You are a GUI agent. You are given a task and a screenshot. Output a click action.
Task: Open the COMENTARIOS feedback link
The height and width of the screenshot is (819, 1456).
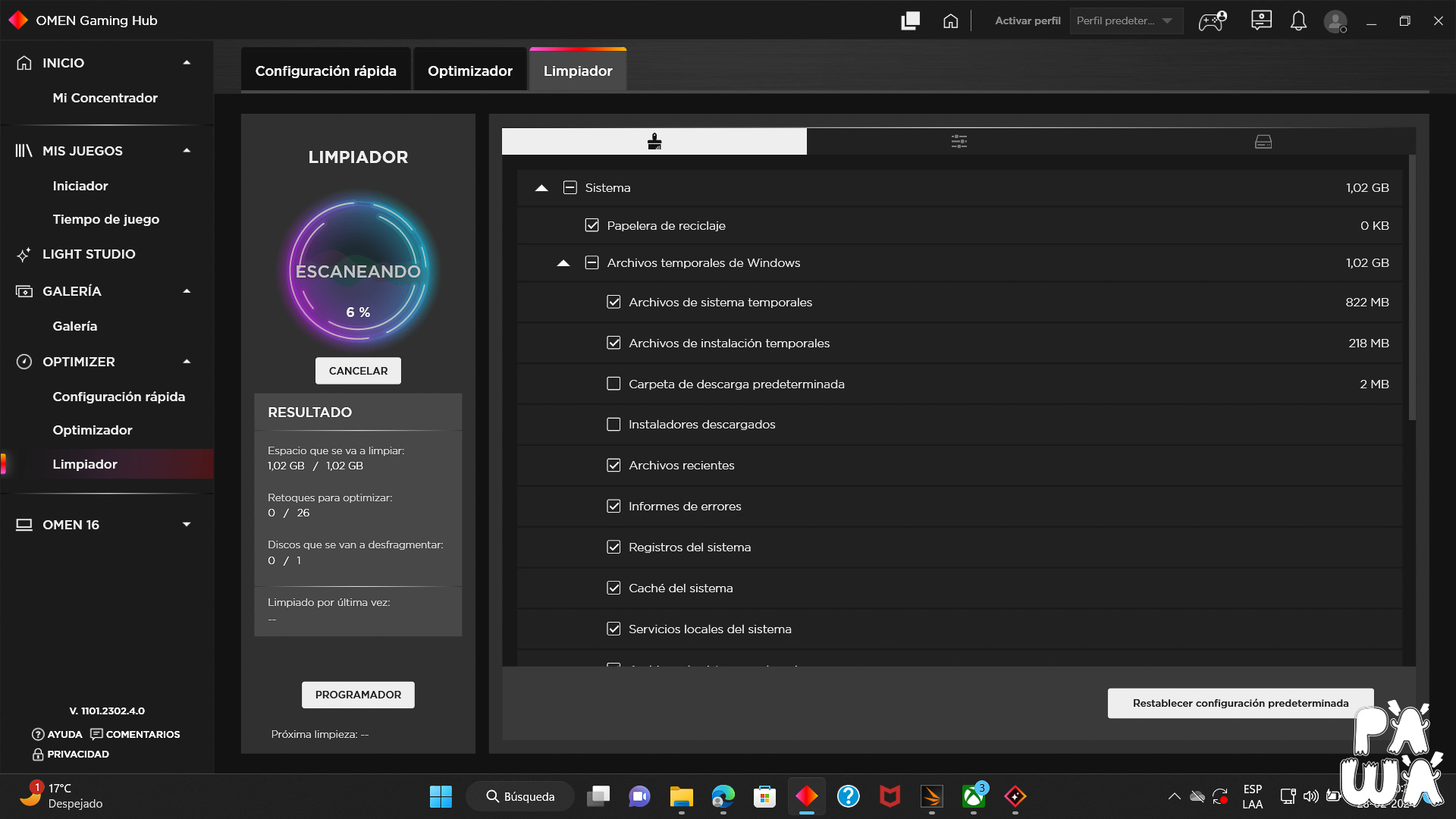tap(135, 734)
